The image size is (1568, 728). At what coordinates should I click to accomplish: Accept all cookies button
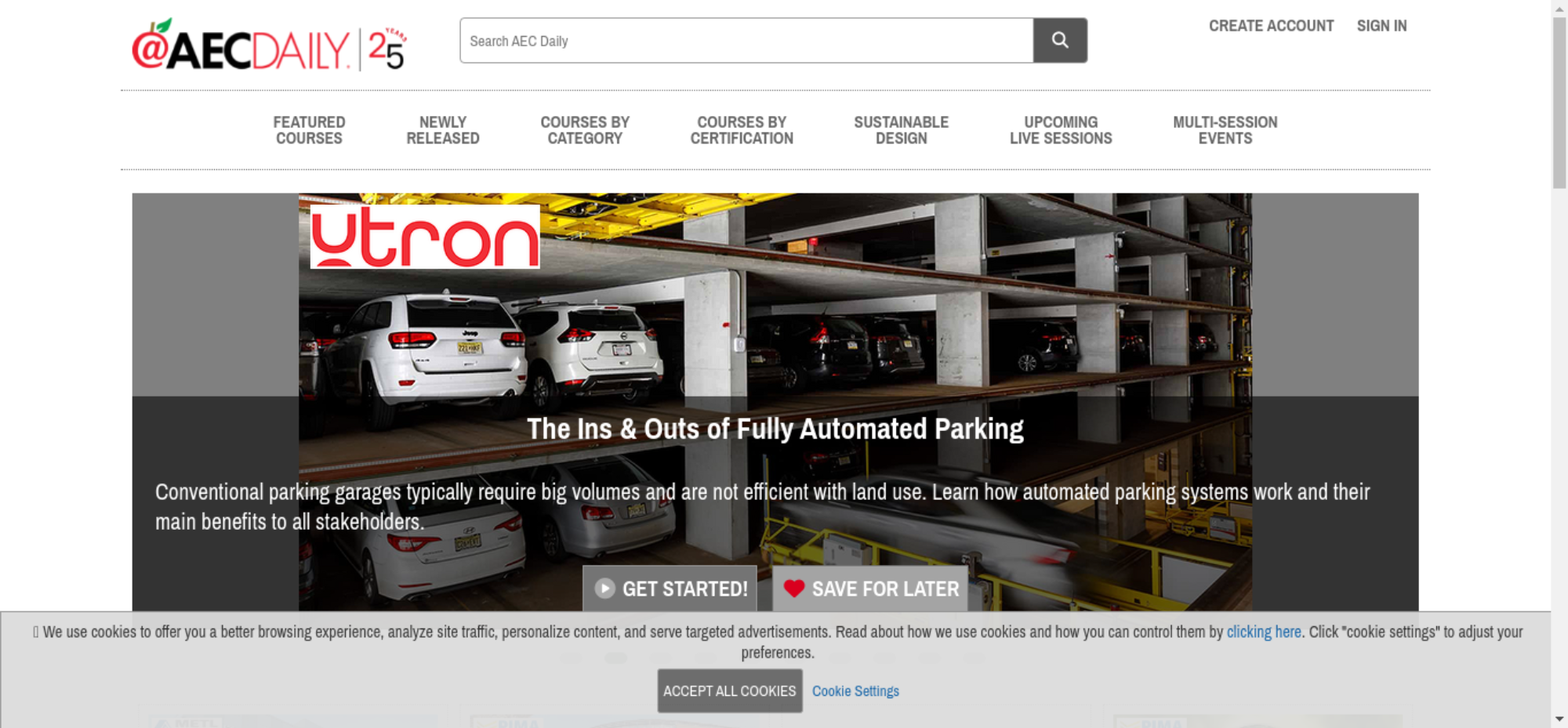[730, 691]
